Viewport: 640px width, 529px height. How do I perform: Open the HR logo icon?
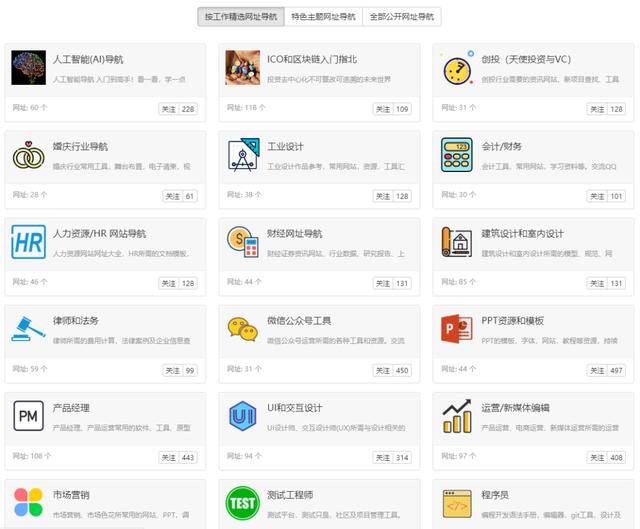29,242
